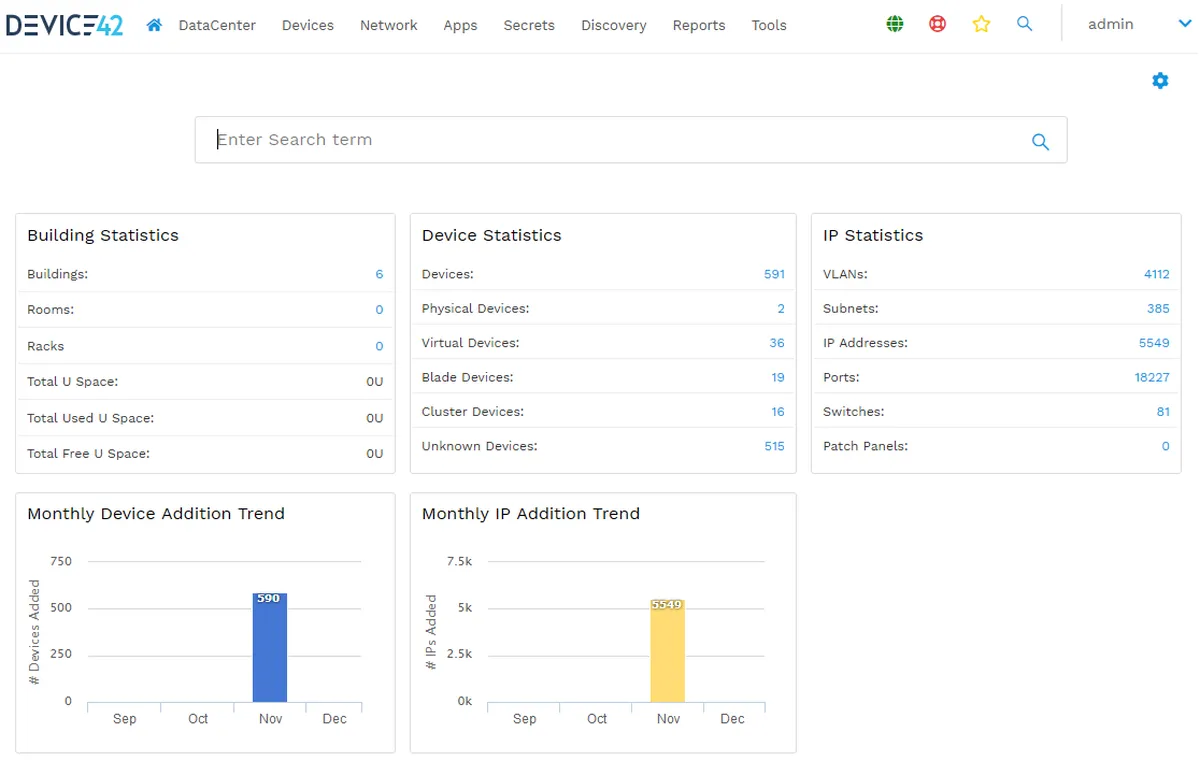Click the yellow star favorites icon
Viewport: 1200px width, 761px height.
[x=981, y=24]
